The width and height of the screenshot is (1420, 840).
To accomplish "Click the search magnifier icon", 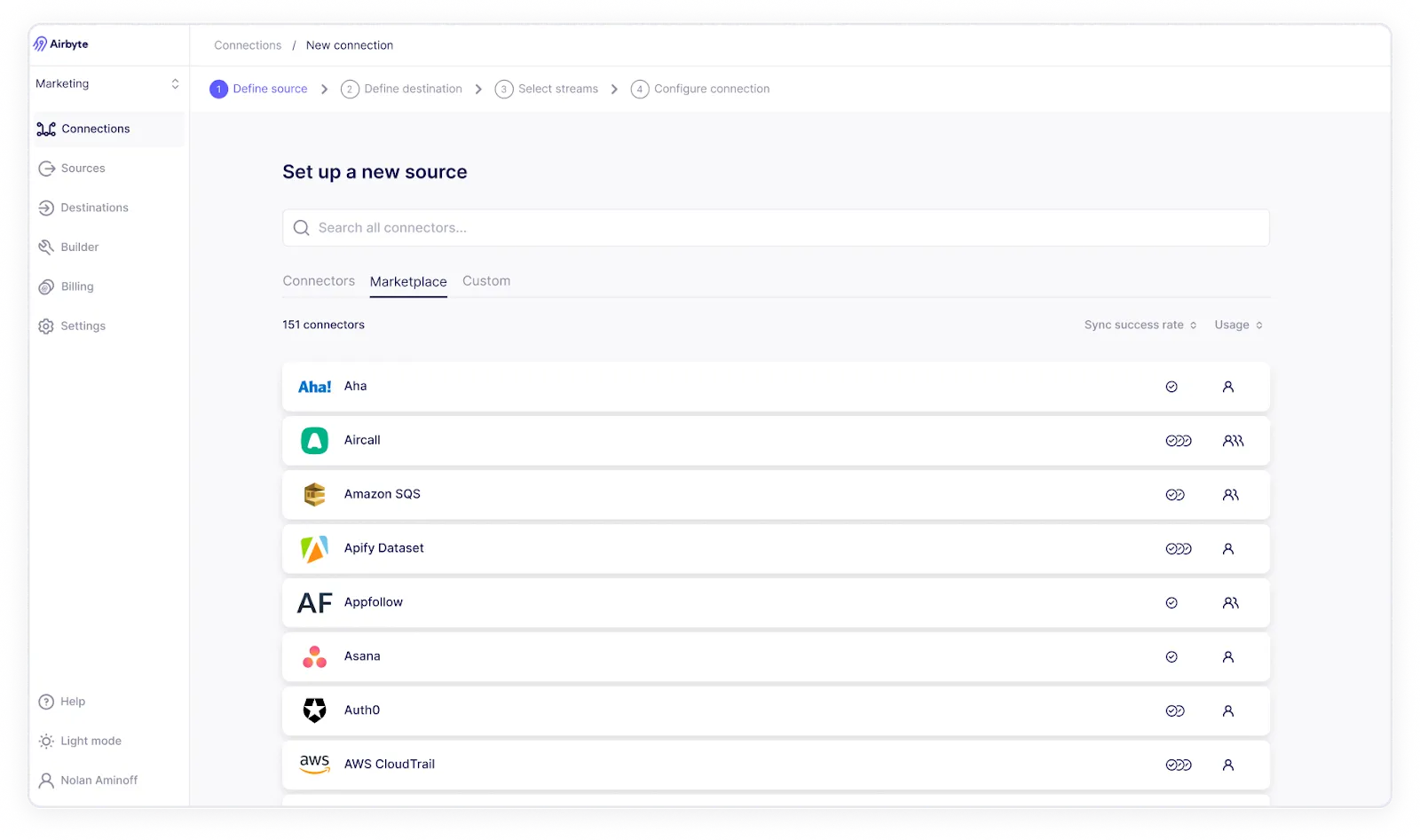I will point(302,228).
